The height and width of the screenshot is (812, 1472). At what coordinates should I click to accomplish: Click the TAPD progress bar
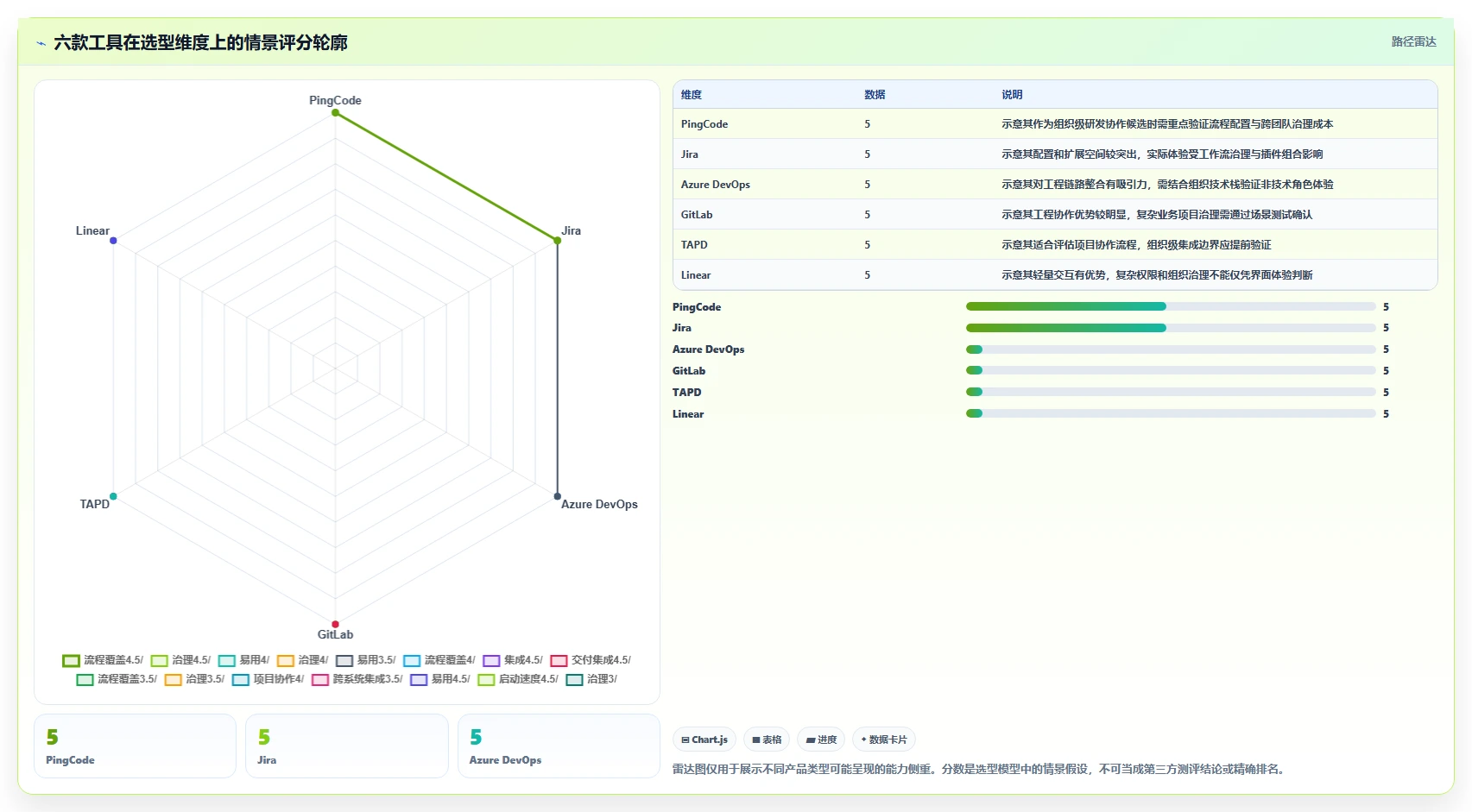tap(1171, 392)
